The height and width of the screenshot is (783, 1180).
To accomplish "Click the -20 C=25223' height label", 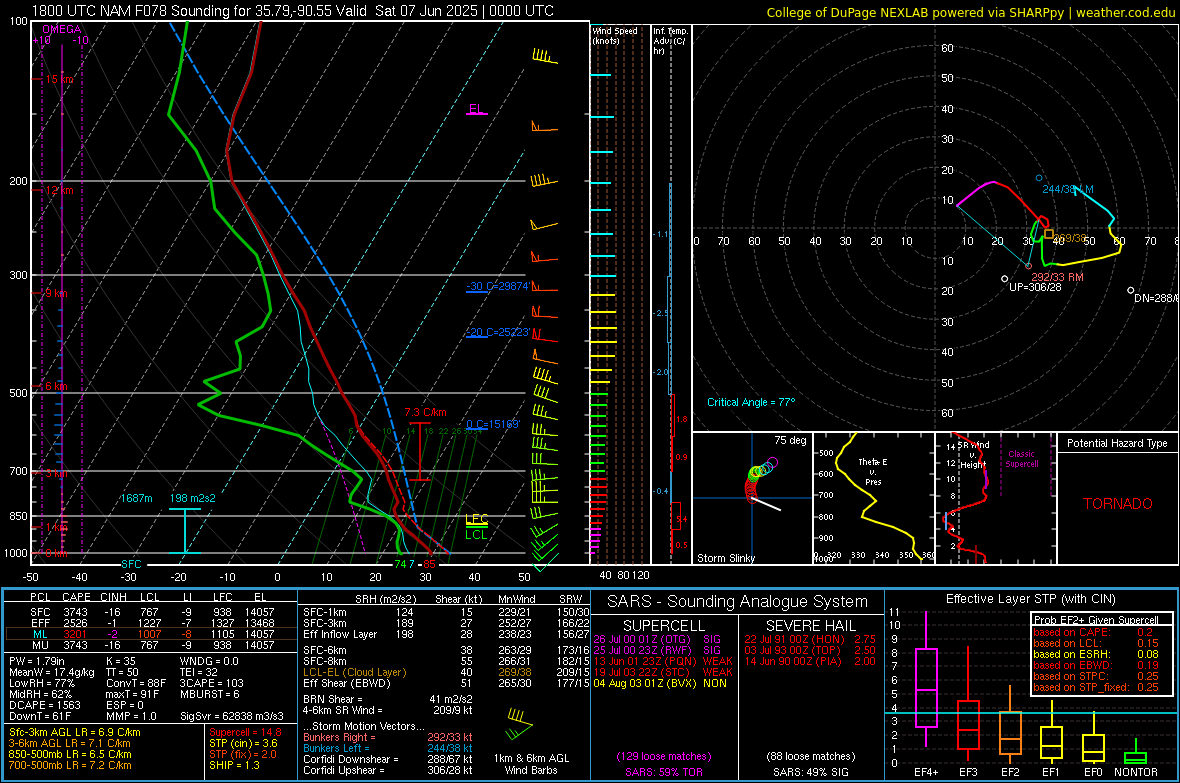I will coord(498,332).
